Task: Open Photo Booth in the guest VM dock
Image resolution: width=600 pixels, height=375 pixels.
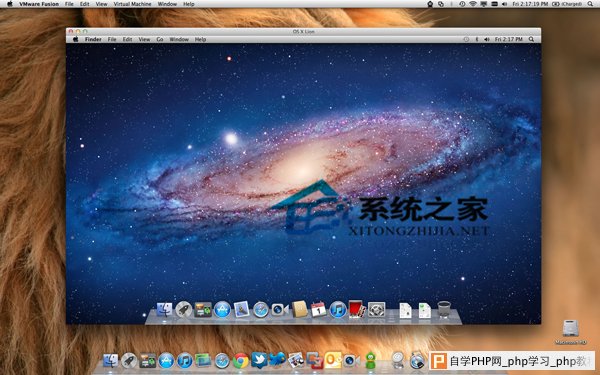Action: click(x=357, y=309)
